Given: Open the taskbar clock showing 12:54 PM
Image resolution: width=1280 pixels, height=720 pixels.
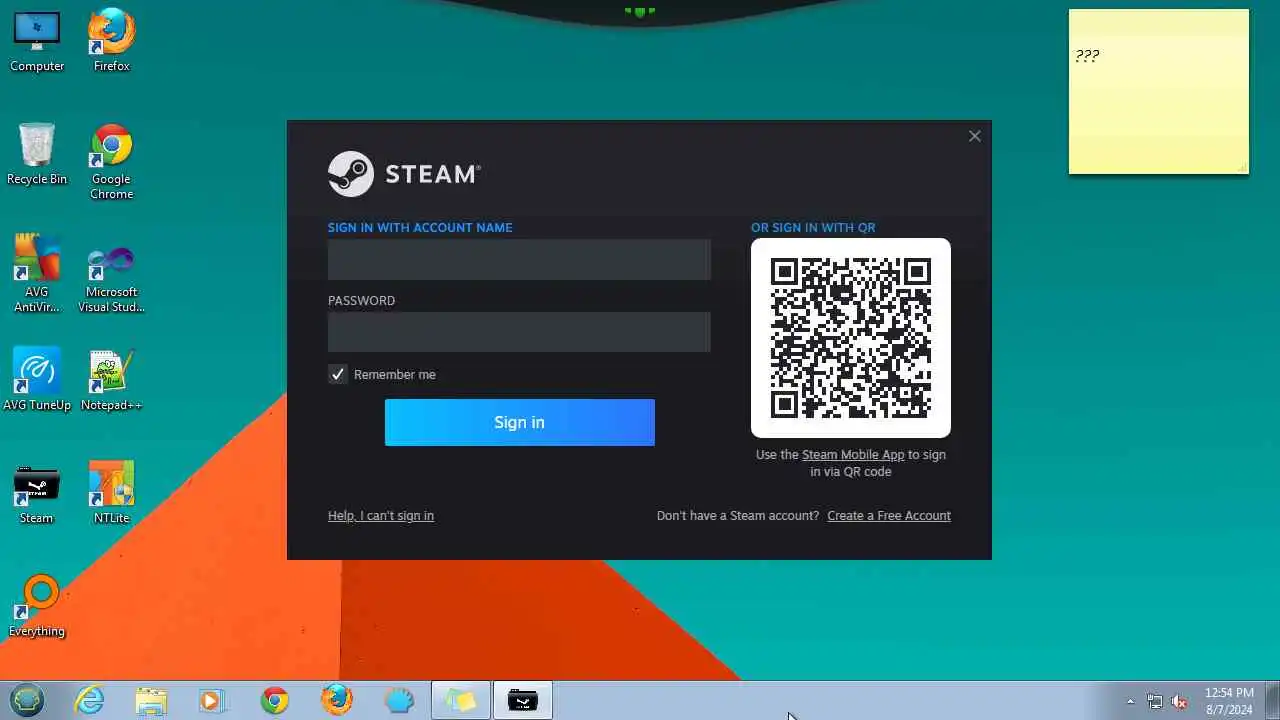Looking at the screenshot, I should coord(1229,701).
